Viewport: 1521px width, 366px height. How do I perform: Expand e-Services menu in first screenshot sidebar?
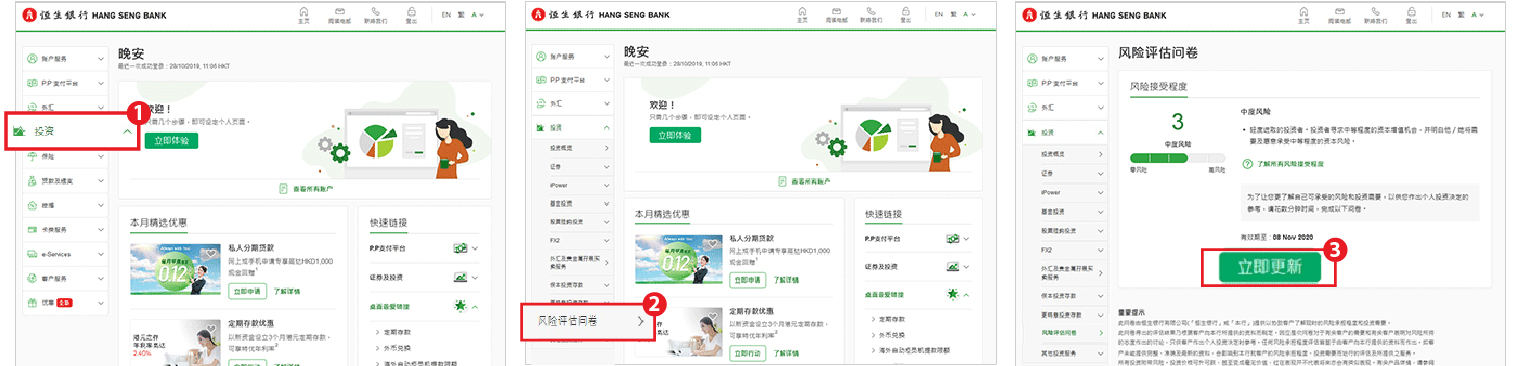[x=101, y=254]
